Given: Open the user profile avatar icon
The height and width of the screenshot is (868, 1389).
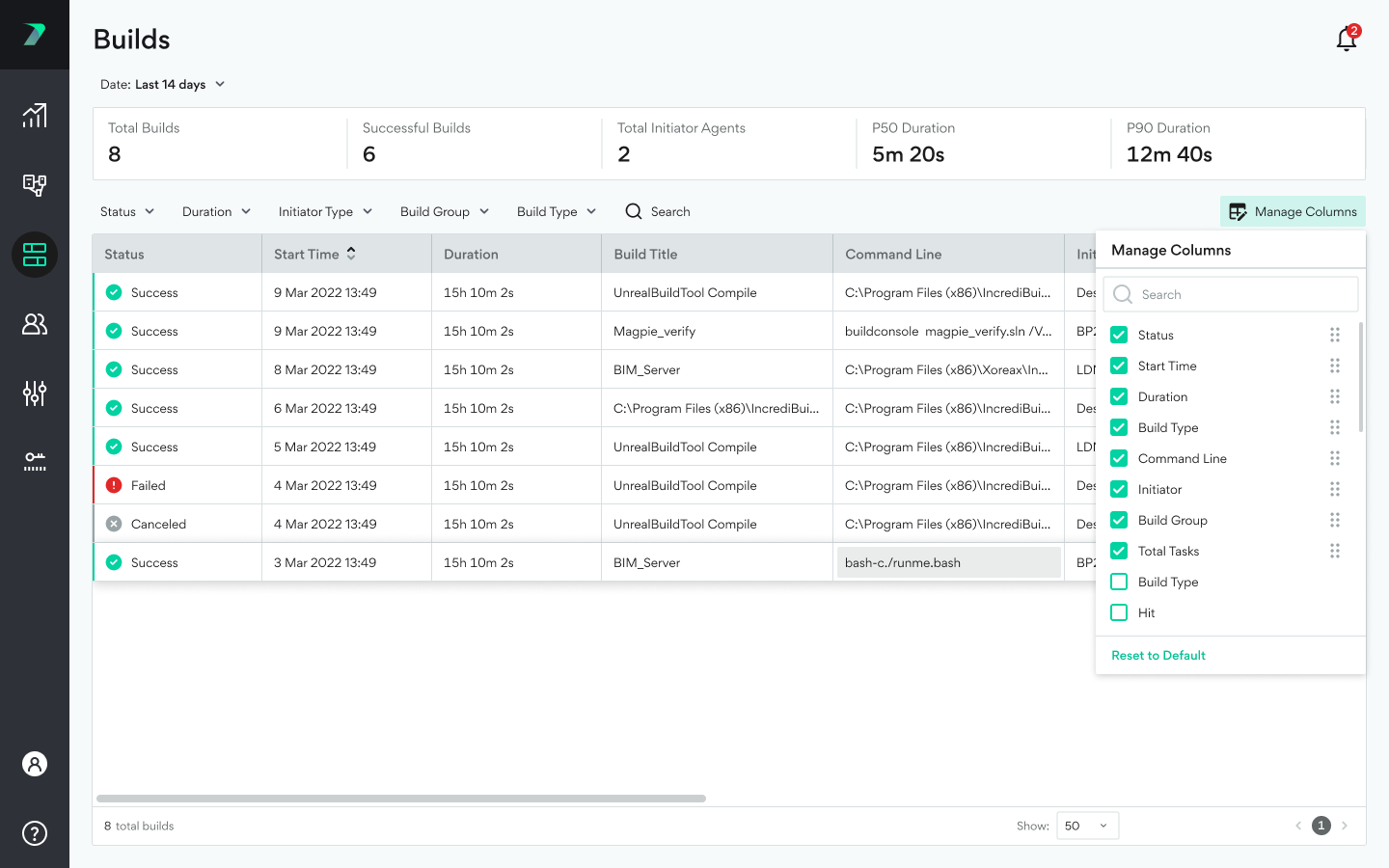Looking at the screenshot, I should click(35, 764).
